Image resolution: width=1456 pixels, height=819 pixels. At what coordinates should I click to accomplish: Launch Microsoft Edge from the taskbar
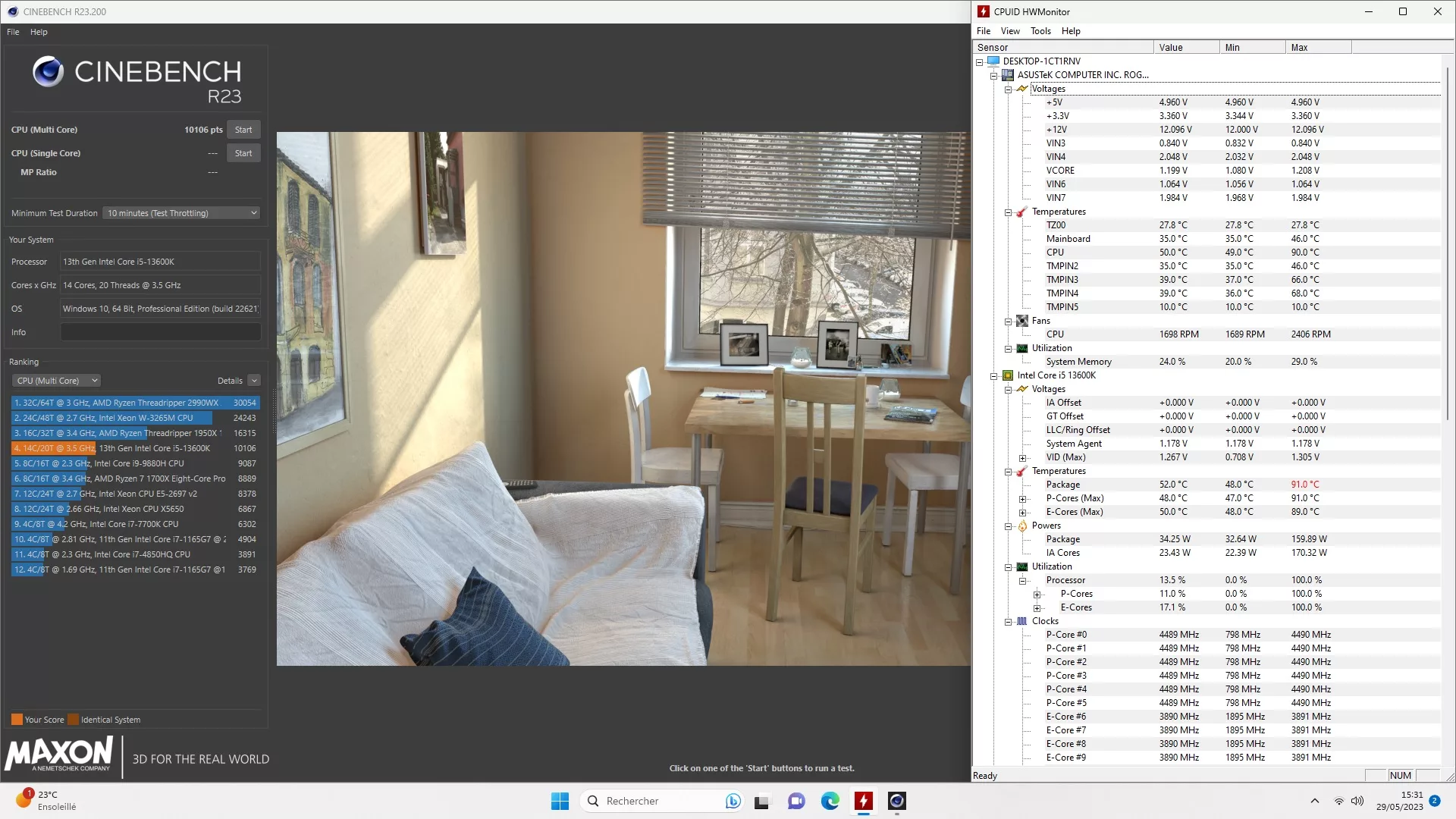830,801
